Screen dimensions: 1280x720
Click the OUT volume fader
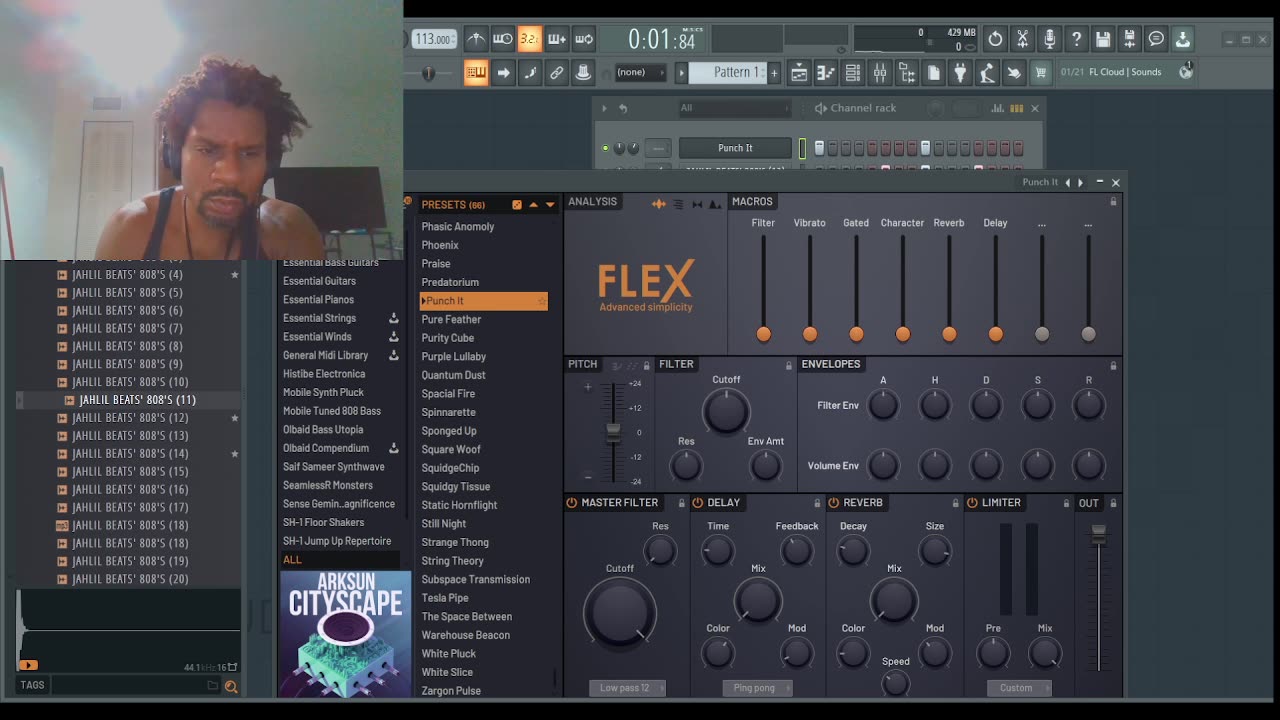pos(1098,534)
